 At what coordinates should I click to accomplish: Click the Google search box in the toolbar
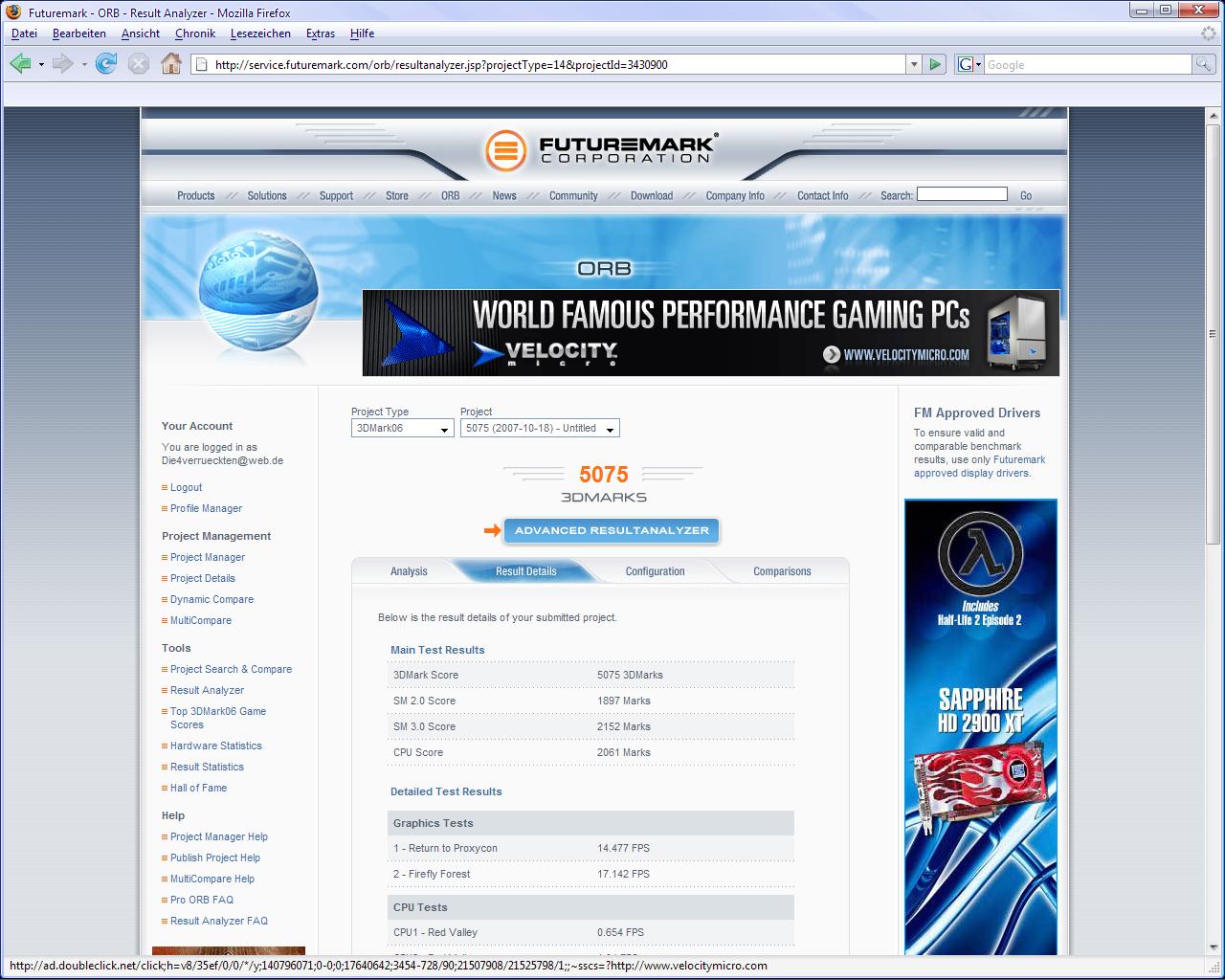pos(1087,64)
